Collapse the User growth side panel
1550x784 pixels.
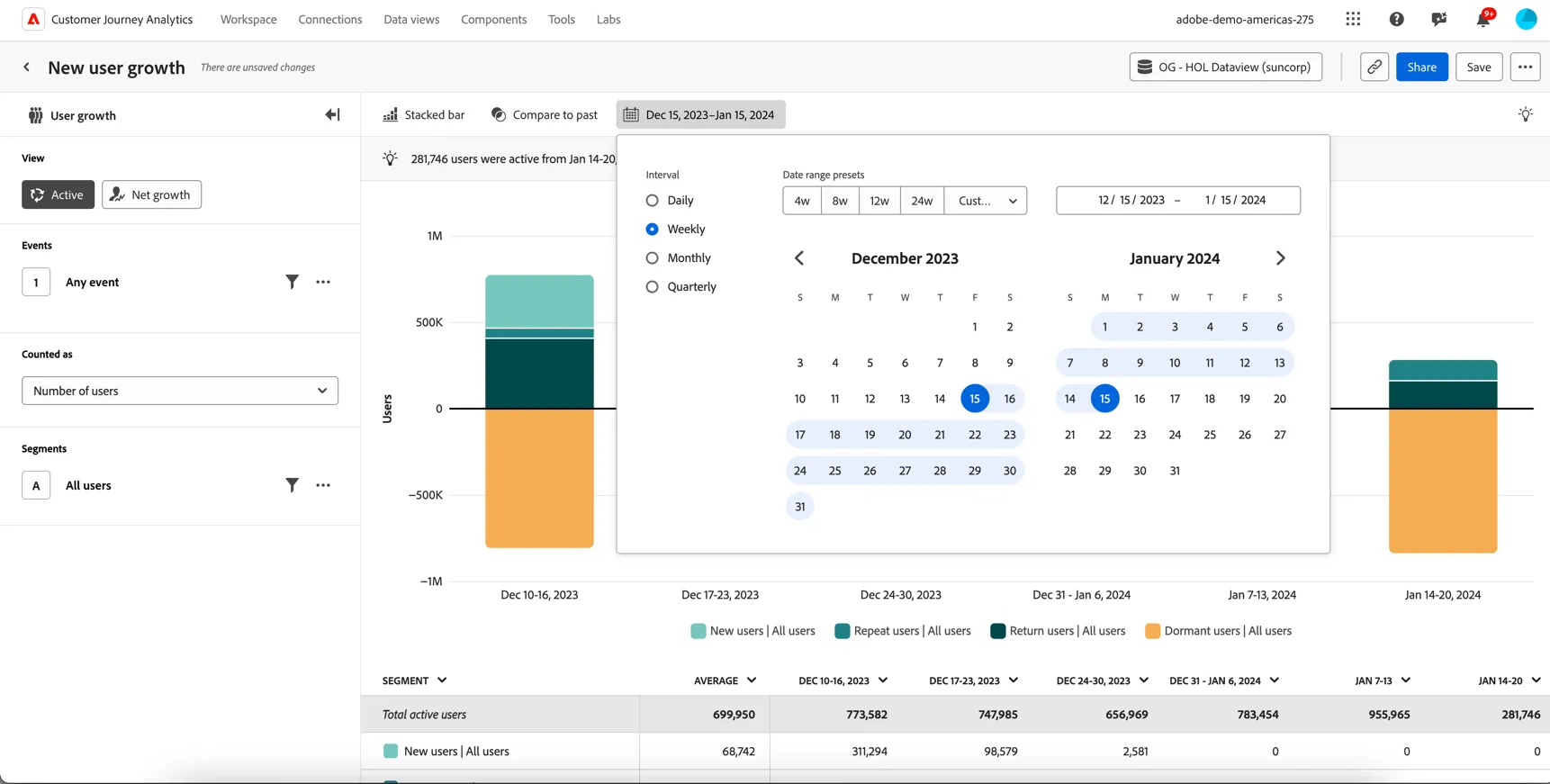(332, 115)
